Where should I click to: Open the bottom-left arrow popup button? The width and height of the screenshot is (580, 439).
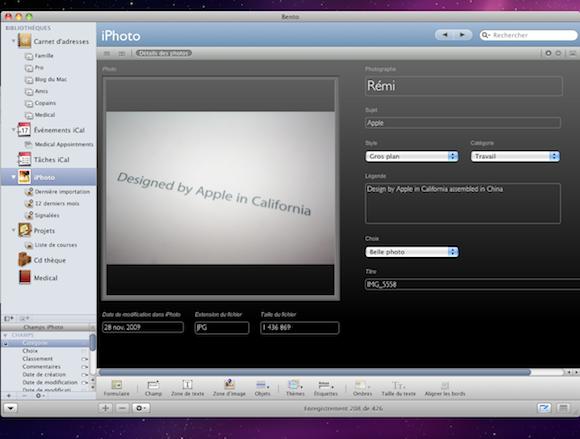click(x=11, y=408)
